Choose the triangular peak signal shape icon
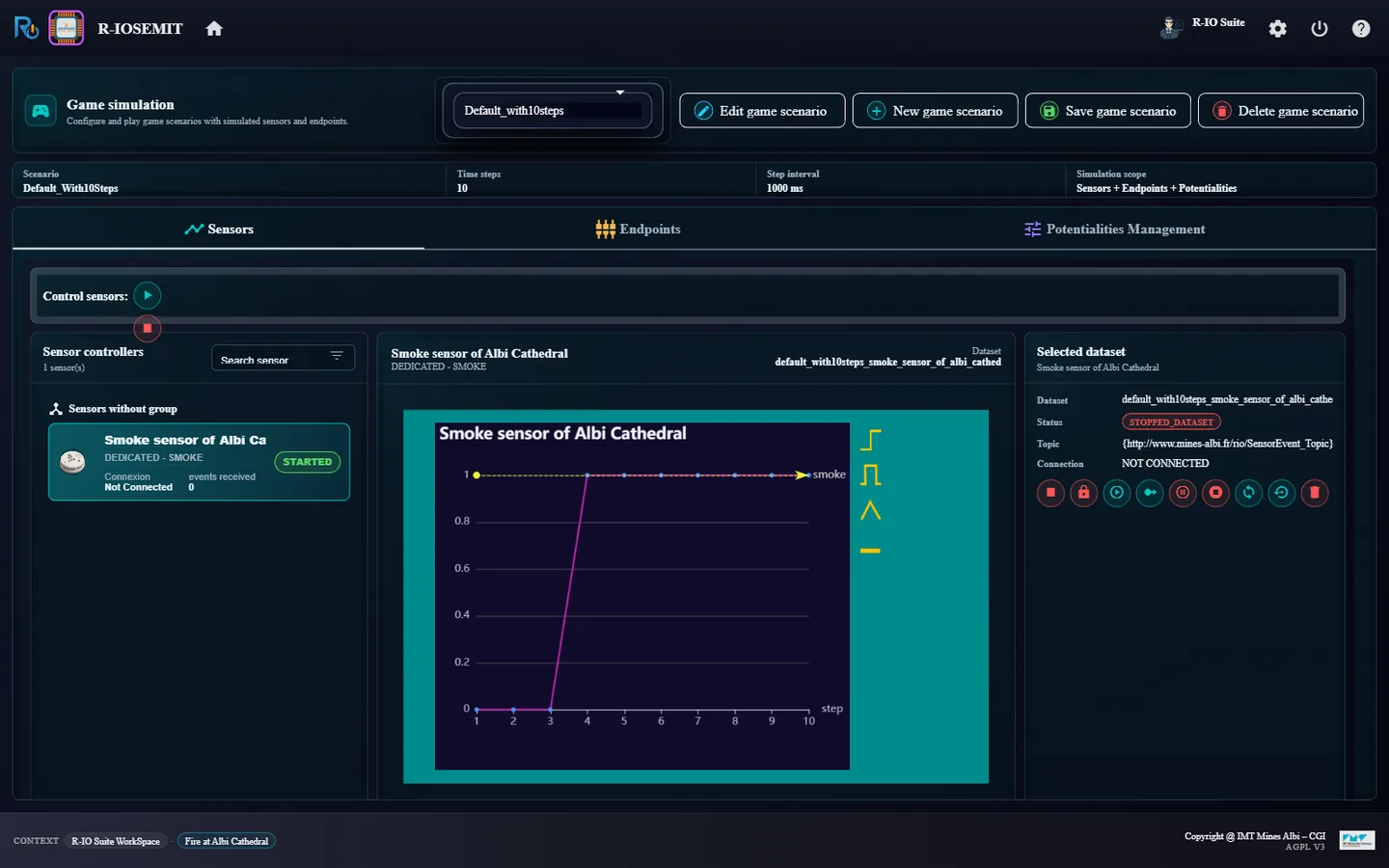This screenshot has height=868, width=1389. click(870, 510)
